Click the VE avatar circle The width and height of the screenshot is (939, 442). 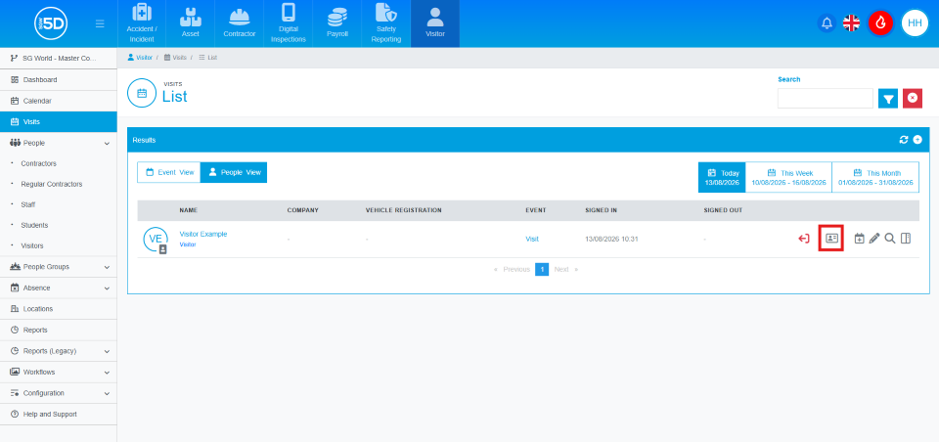[x=155, y=239]
